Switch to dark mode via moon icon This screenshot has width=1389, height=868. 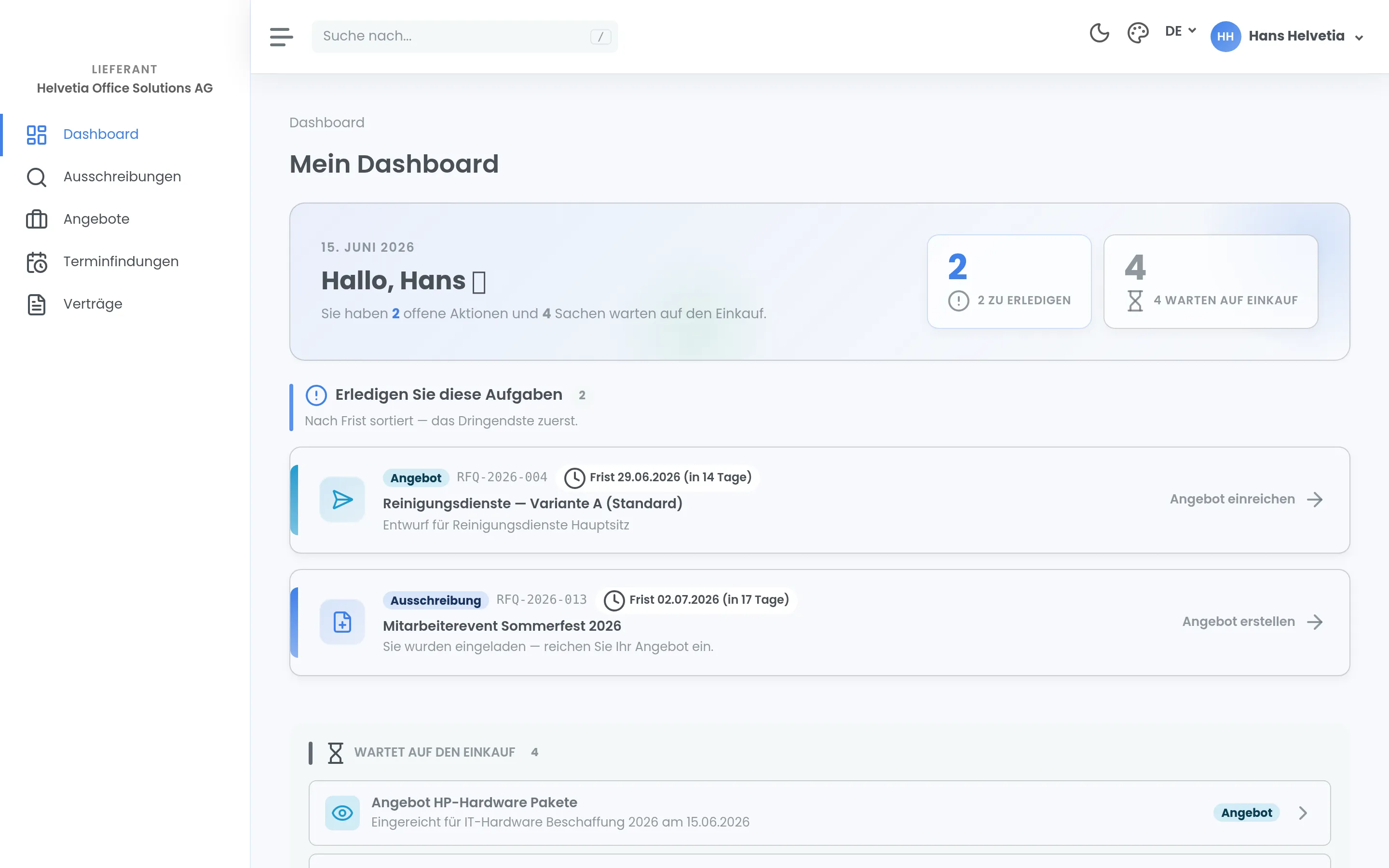tap(1099, 33)
